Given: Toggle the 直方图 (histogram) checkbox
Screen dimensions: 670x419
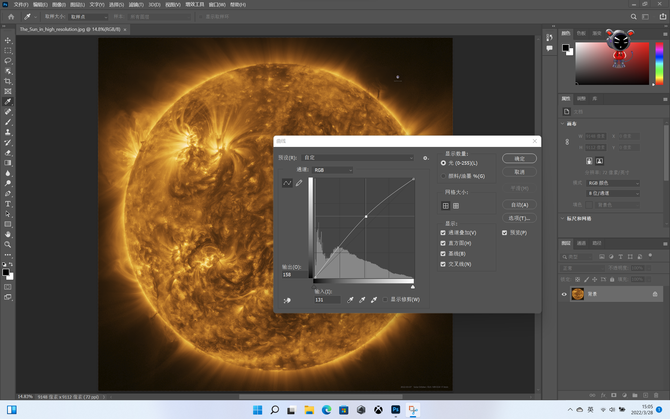Looking at the screenshot, I should pyautogui.click(x=444, y=243).
